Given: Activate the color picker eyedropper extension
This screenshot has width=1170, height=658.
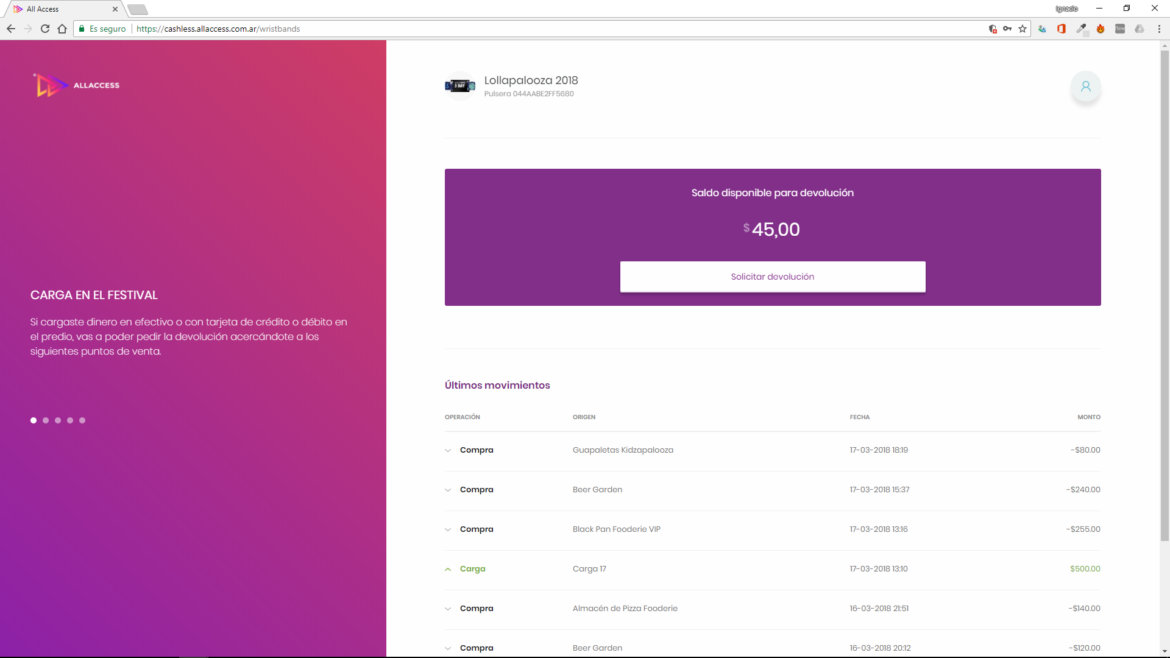Looking at the screenshot, I should pyautogui.click(x=1081, y=29).
